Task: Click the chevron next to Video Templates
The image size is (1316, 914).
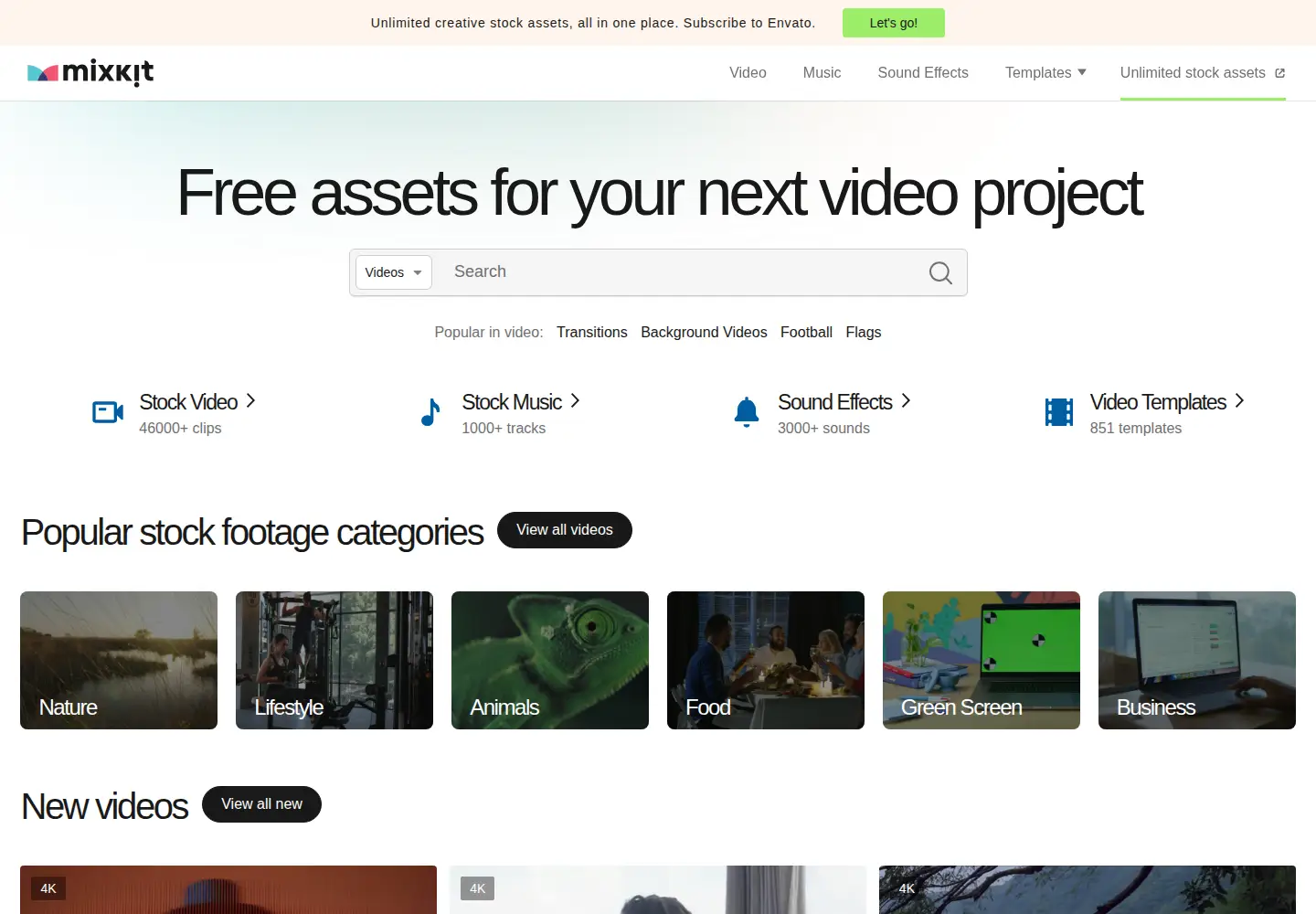Action: (x=1239, y=400)
